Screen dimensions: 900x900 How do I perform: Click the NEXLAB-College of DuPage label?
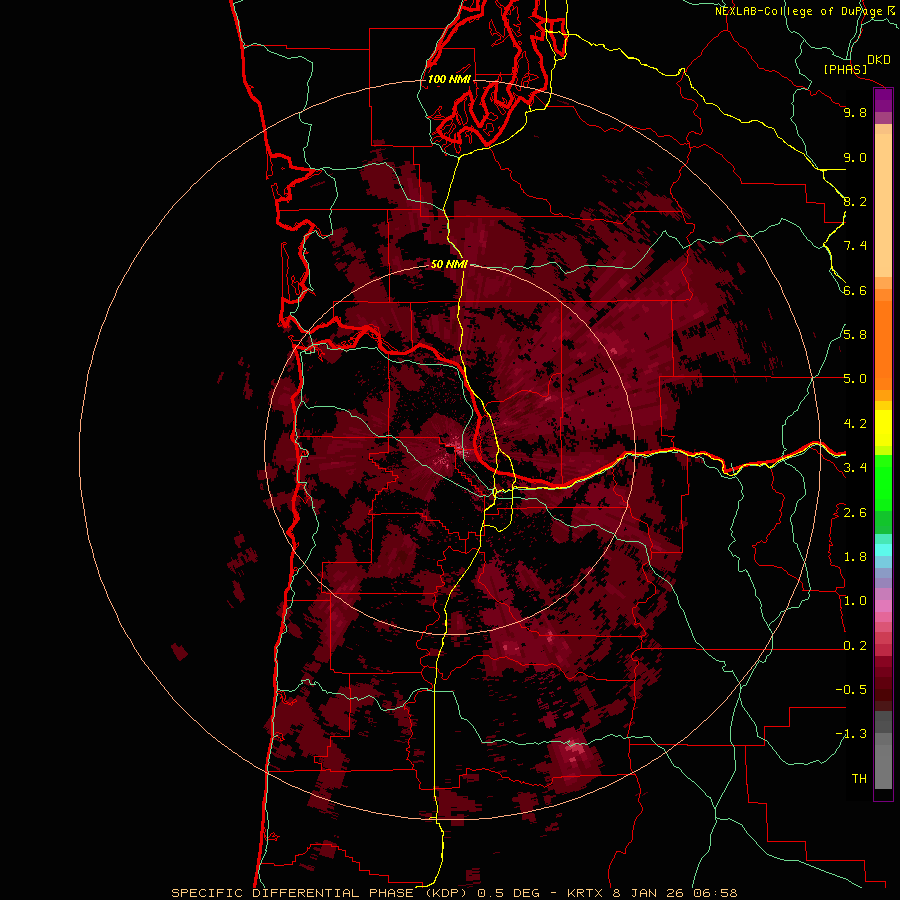[x=798, y=11]
